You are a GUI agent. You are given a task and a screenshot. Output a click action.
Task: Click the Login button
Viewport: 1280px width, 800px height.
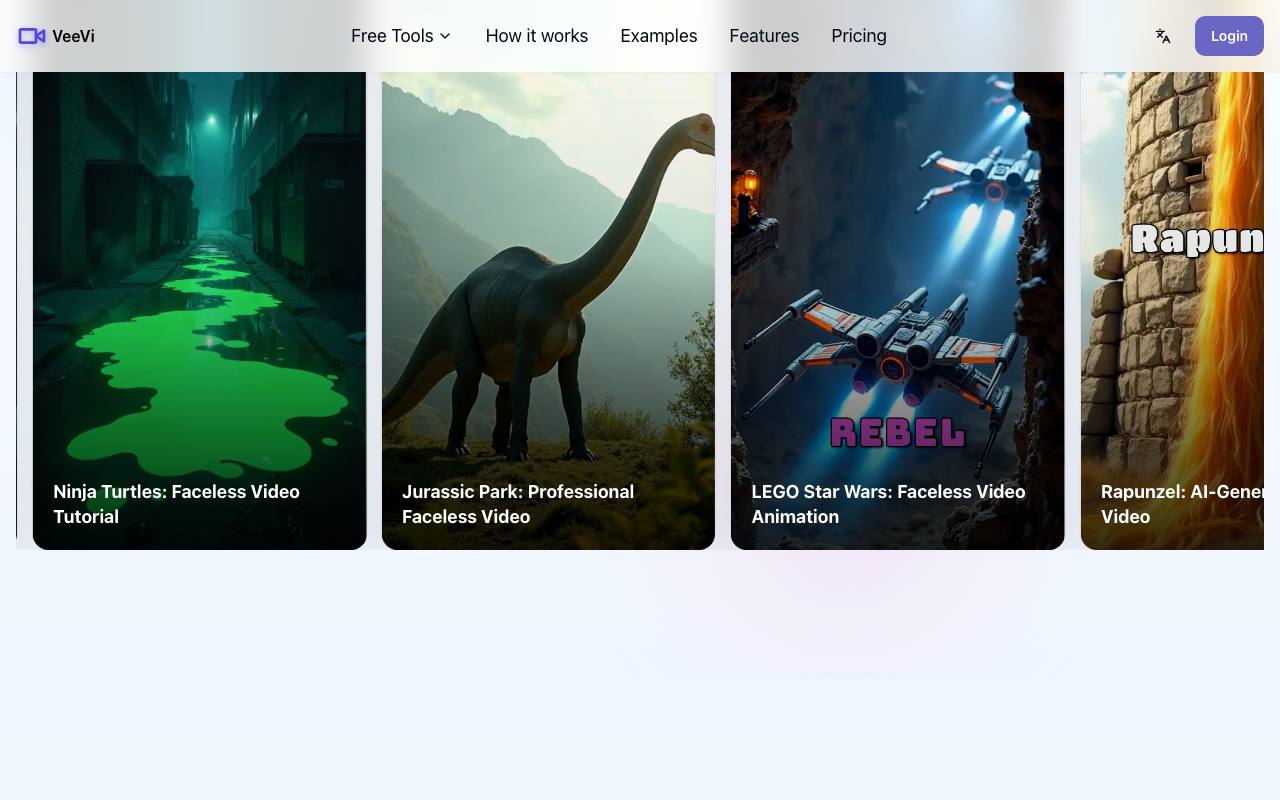click(1229, 36)
